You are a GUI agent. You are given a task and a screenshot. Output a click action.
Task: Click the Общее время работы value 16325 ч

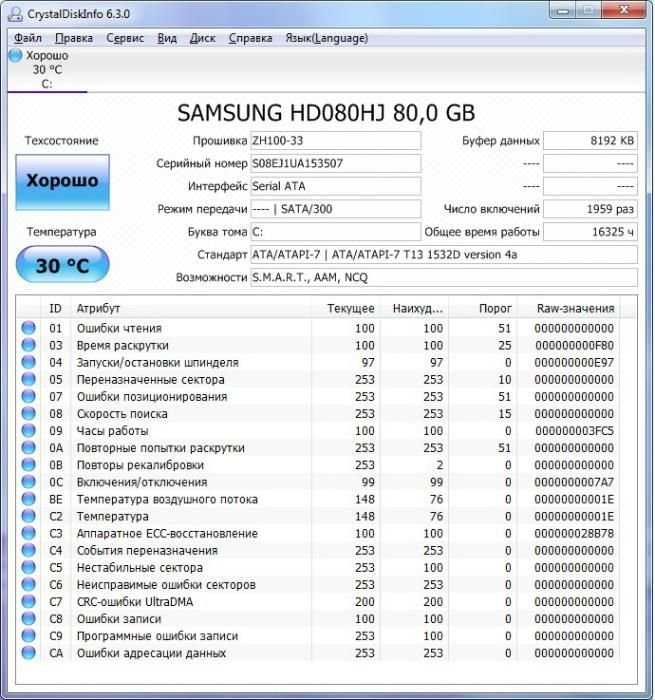click(590, 232)
